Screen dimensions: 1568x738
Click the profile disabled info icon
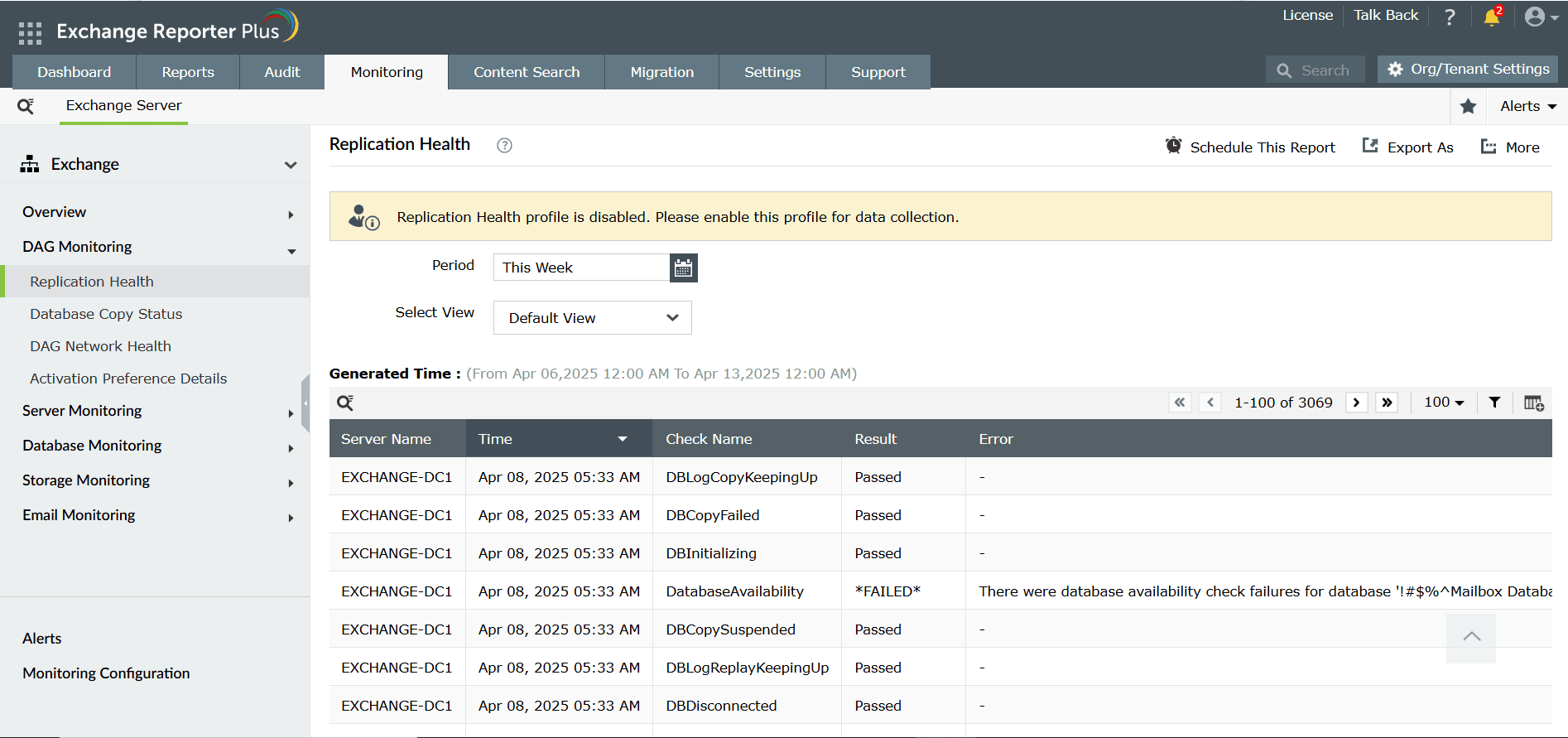[363, 217]
